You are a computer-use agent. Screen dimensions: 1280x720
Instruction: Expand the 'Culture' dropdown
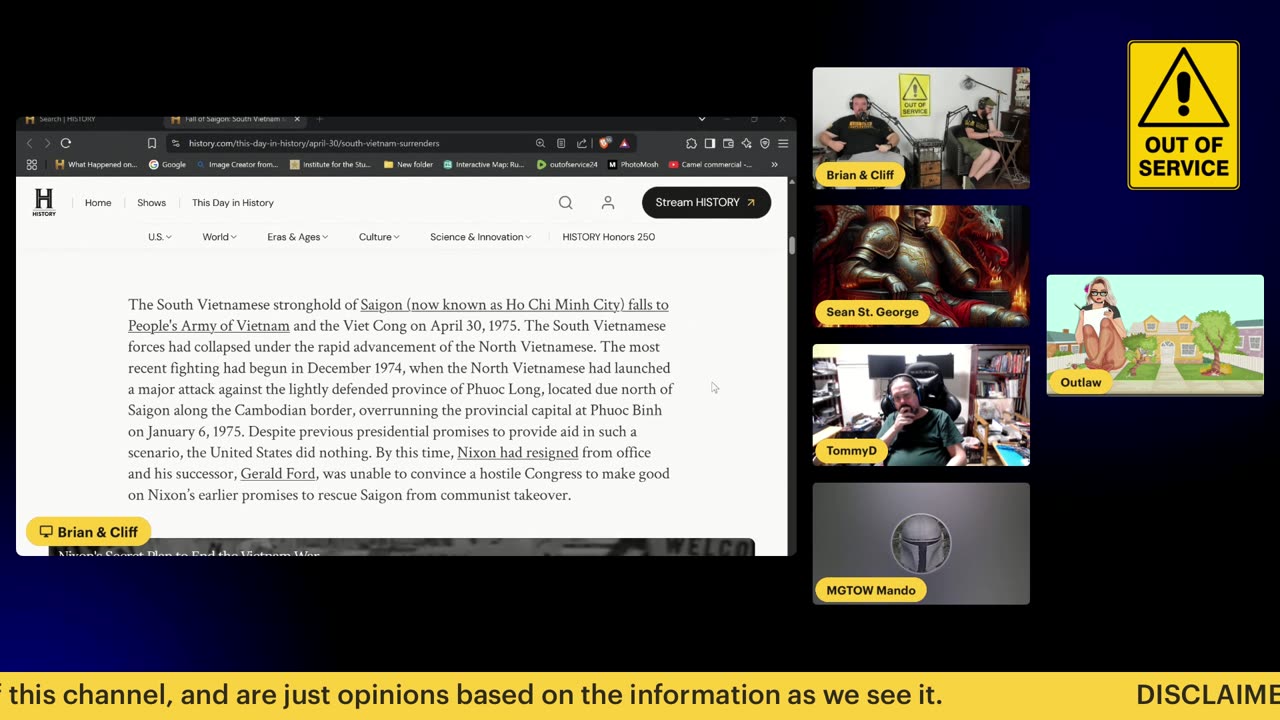(379, 237)
